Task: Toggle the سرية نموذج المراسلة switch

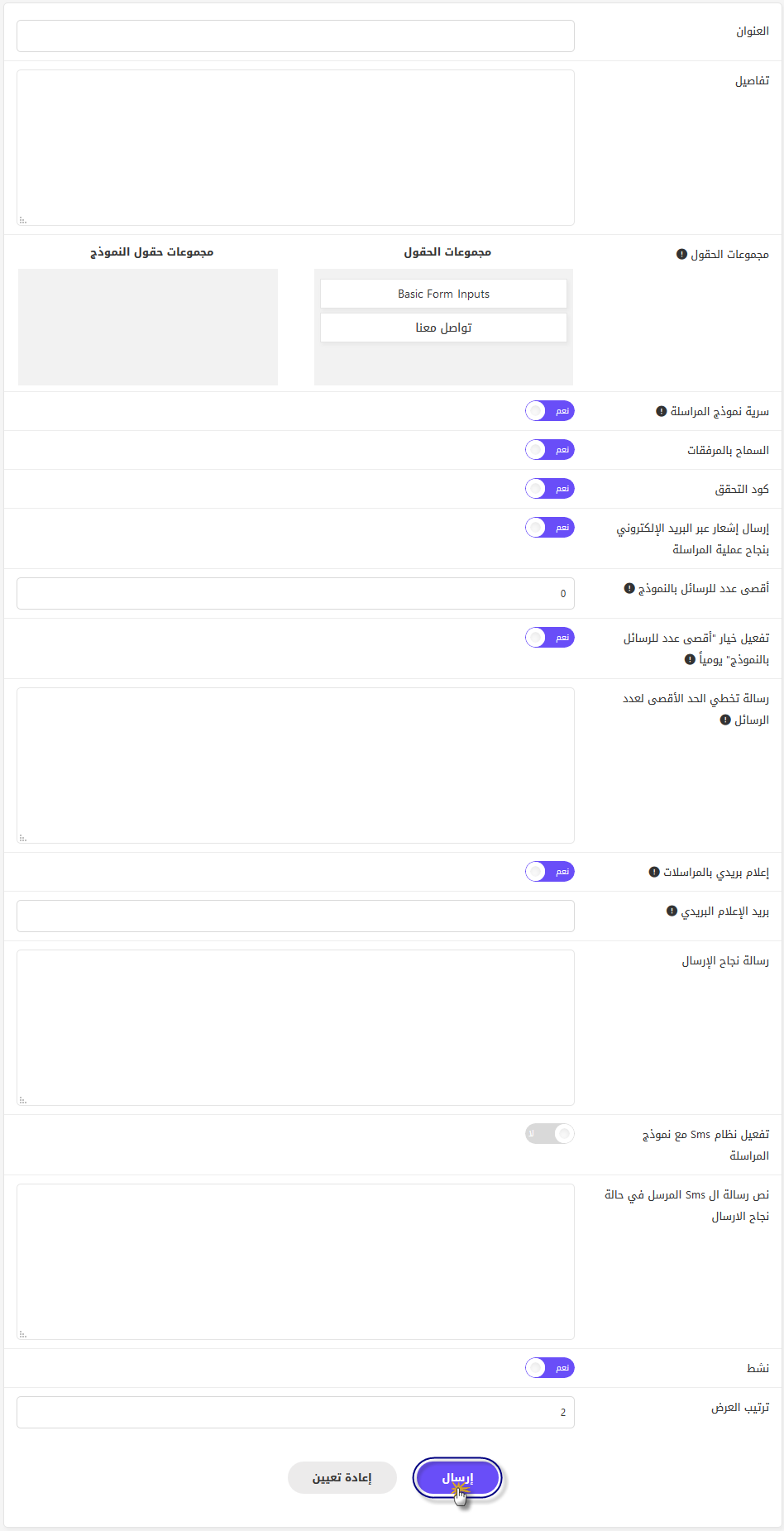Action: click(550, 411)
